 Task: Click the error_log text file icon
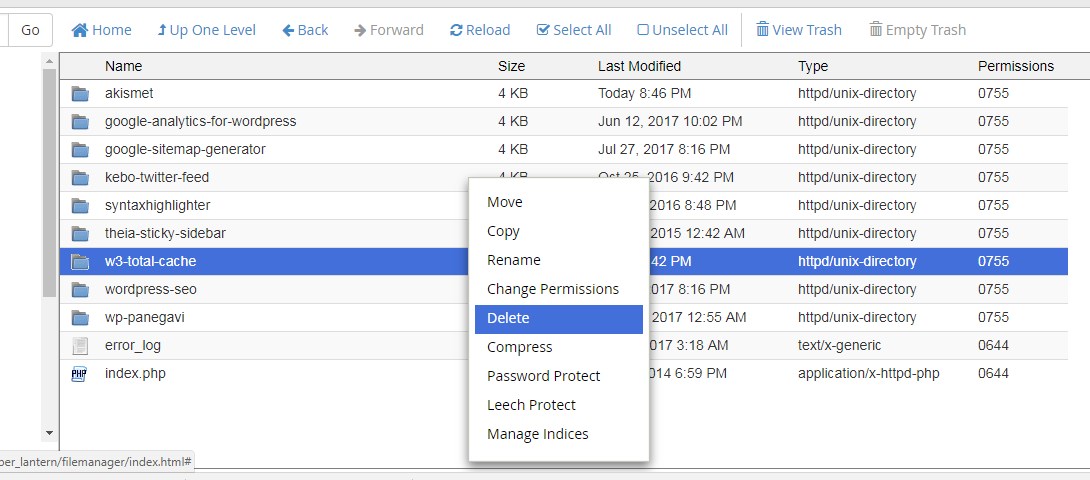click(x=80, y=346)
